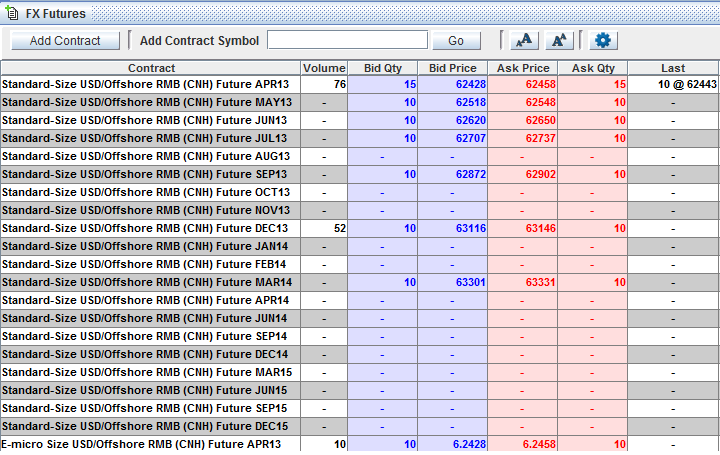Sort by the Contract column header
The image size is (720, 455).
151,68
